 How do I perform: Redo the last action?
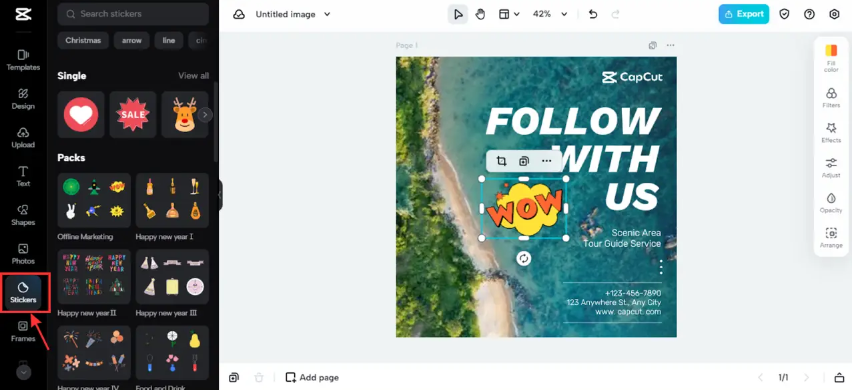(x=615, y=15)
